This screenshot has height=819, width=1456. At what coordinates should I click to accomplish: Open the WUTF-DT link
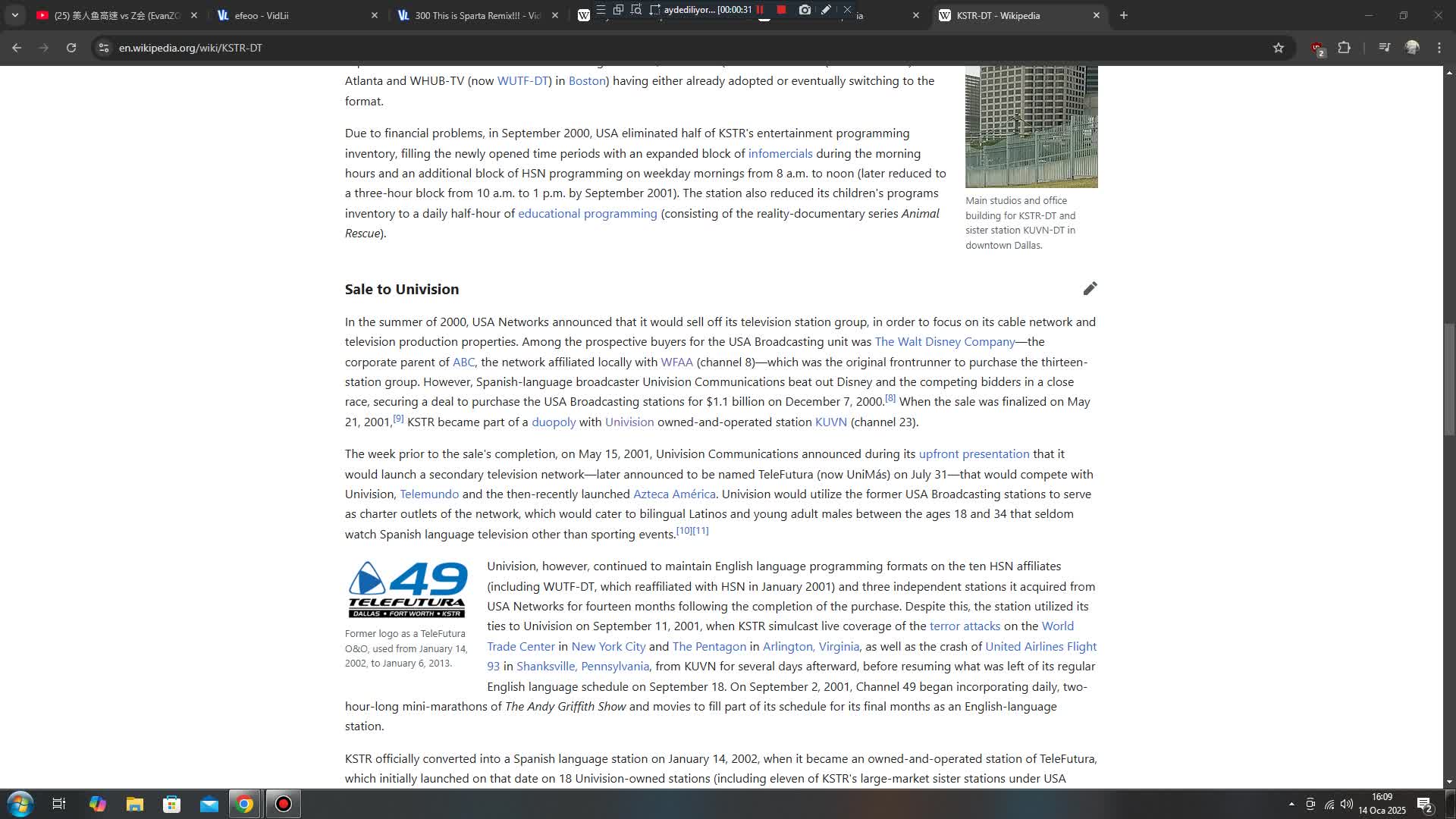[x=522, y=81]
